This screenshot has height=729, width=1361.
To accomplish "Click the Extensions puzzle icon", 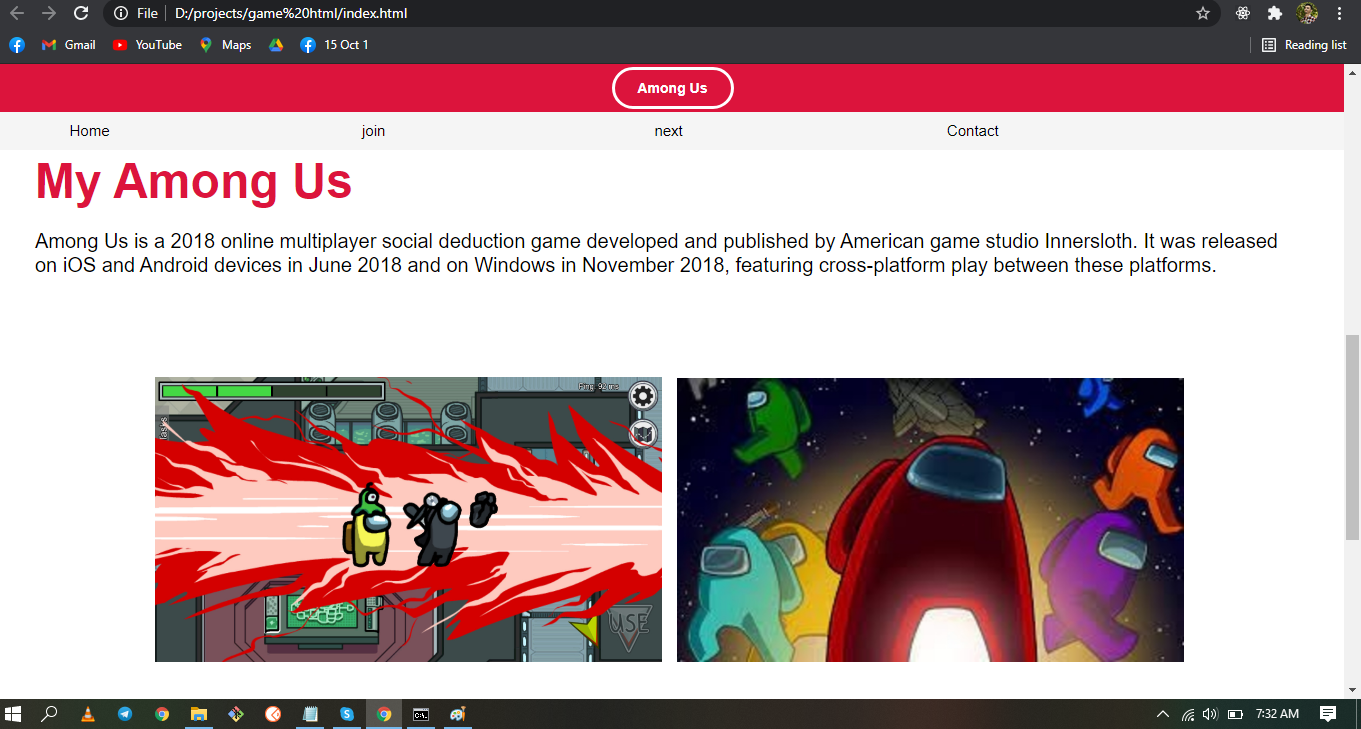I will pos(1274,14).
